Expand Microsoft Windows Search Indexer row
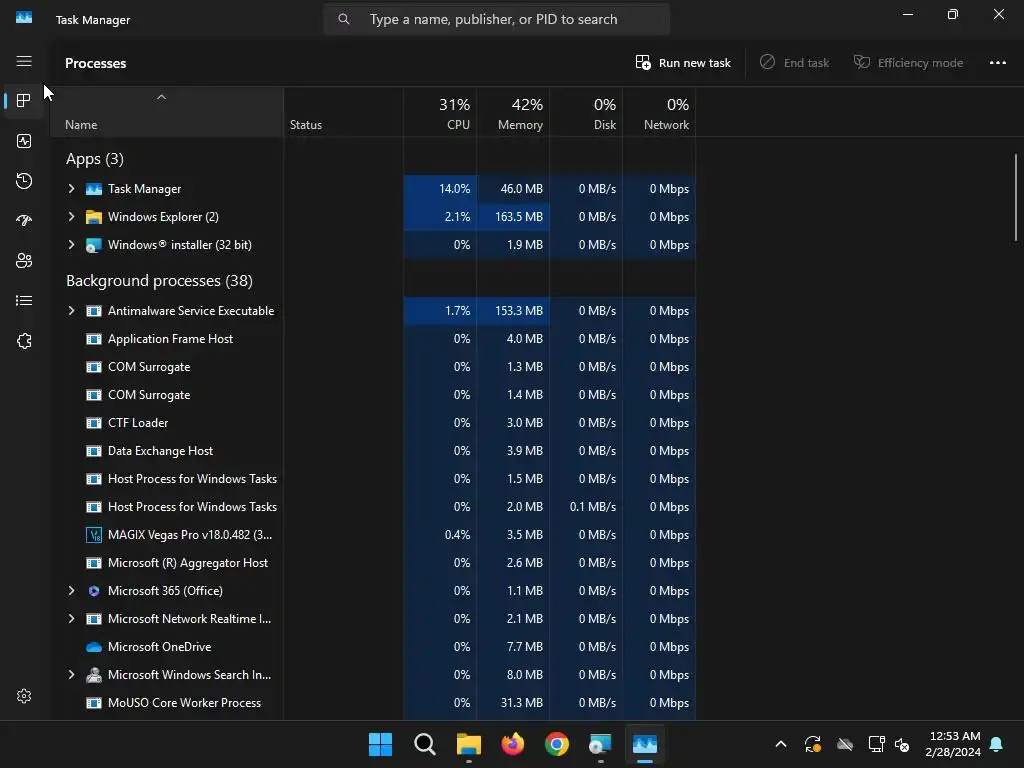 [71, 675]
